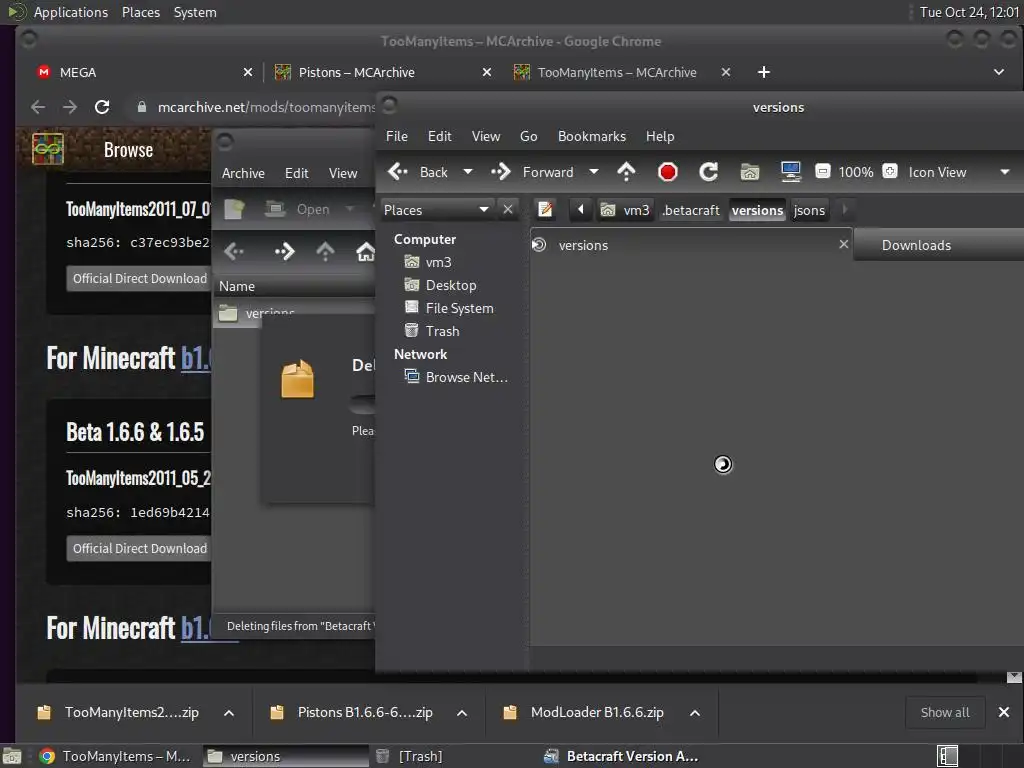Toggle the location text entry pencil icon

[545, 210]
